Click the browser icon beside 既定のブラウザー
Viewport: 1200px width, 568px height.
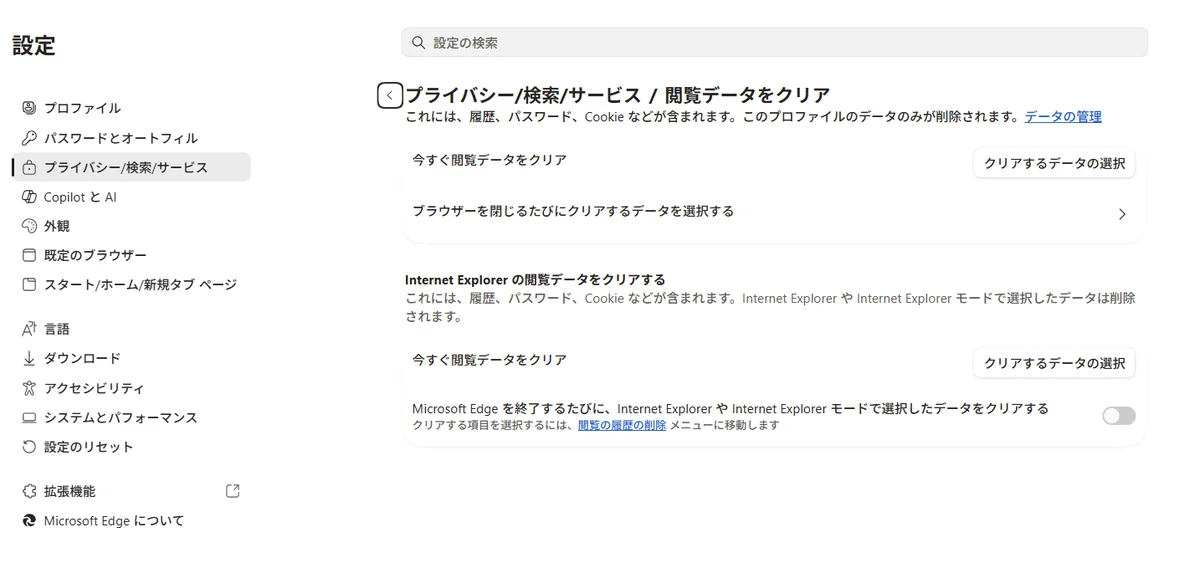click(x=29, y=255)
